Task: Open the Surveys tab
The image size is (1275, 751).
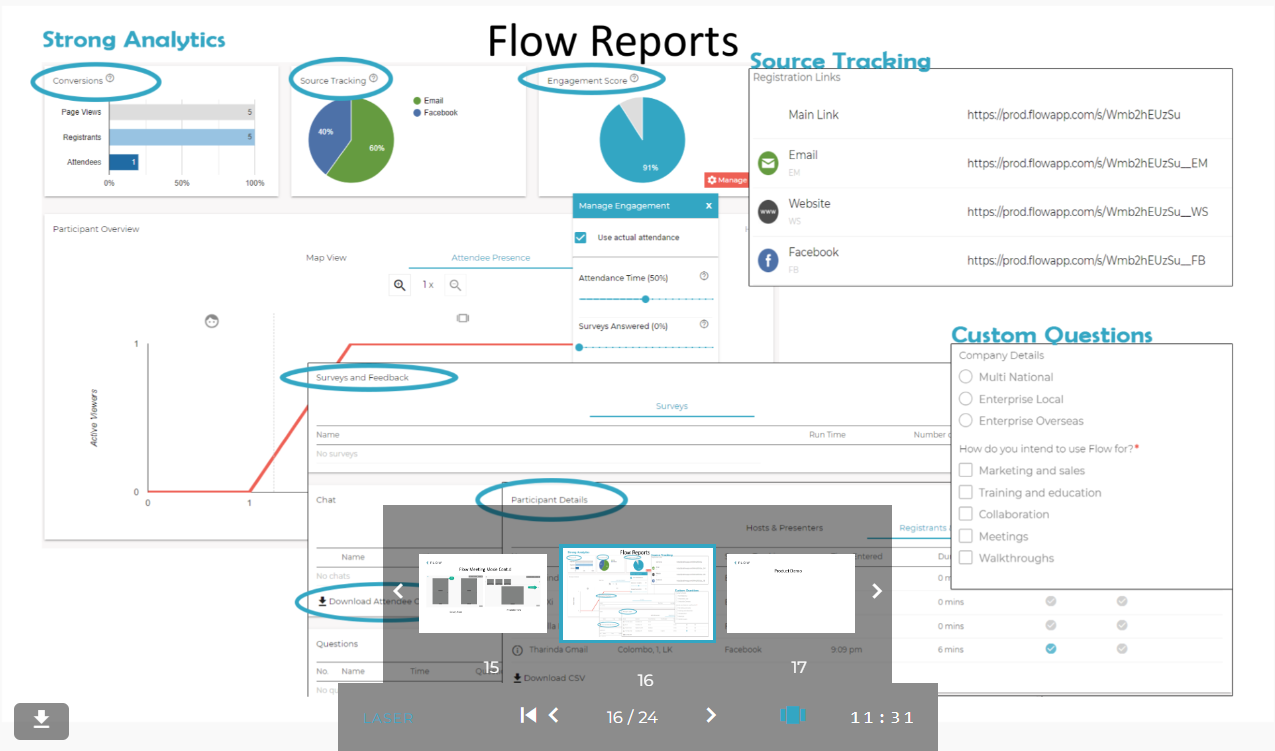Action: (672, 406)
